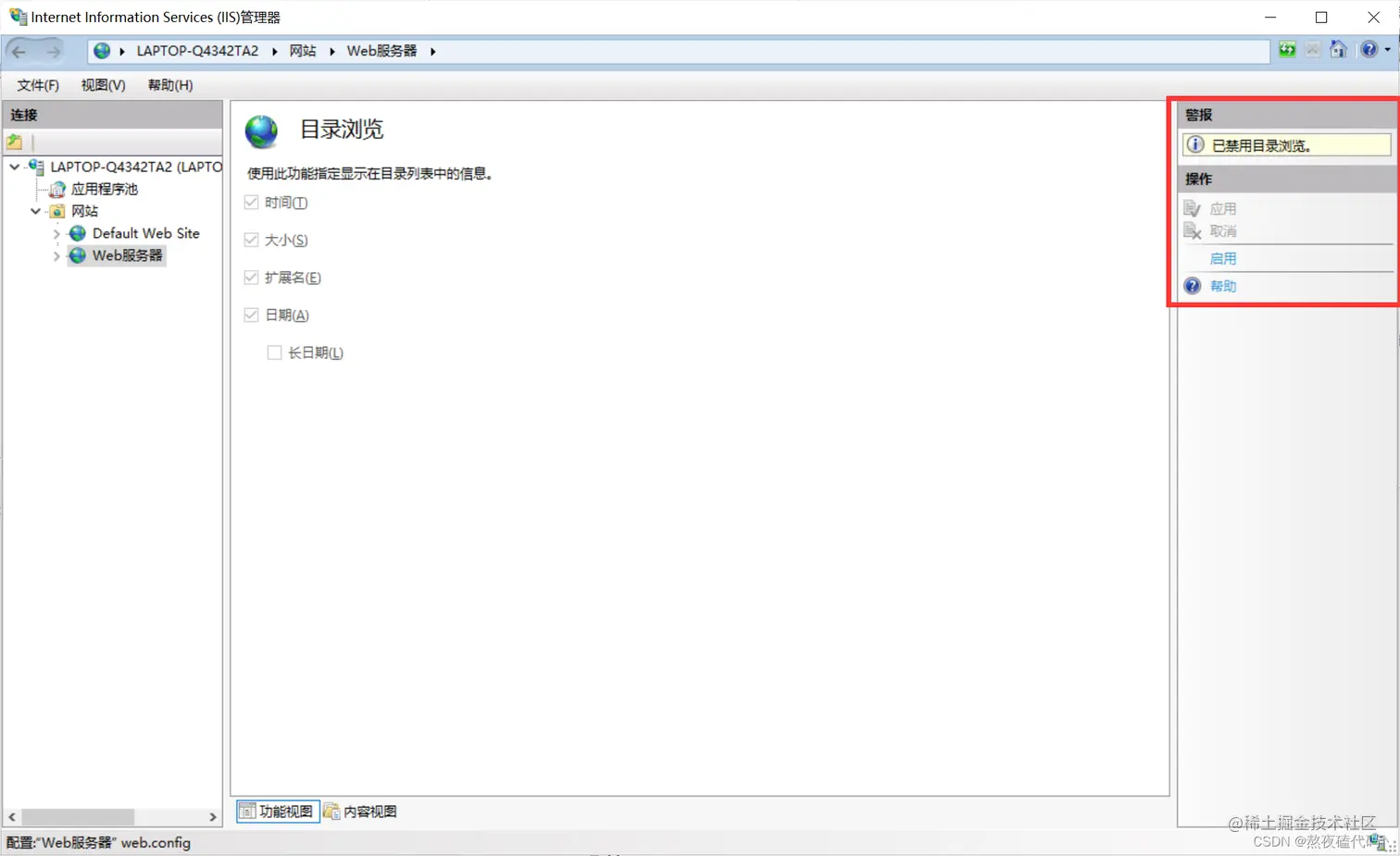Click the blue help icon in the toolbar

[x=1369, y=50]
